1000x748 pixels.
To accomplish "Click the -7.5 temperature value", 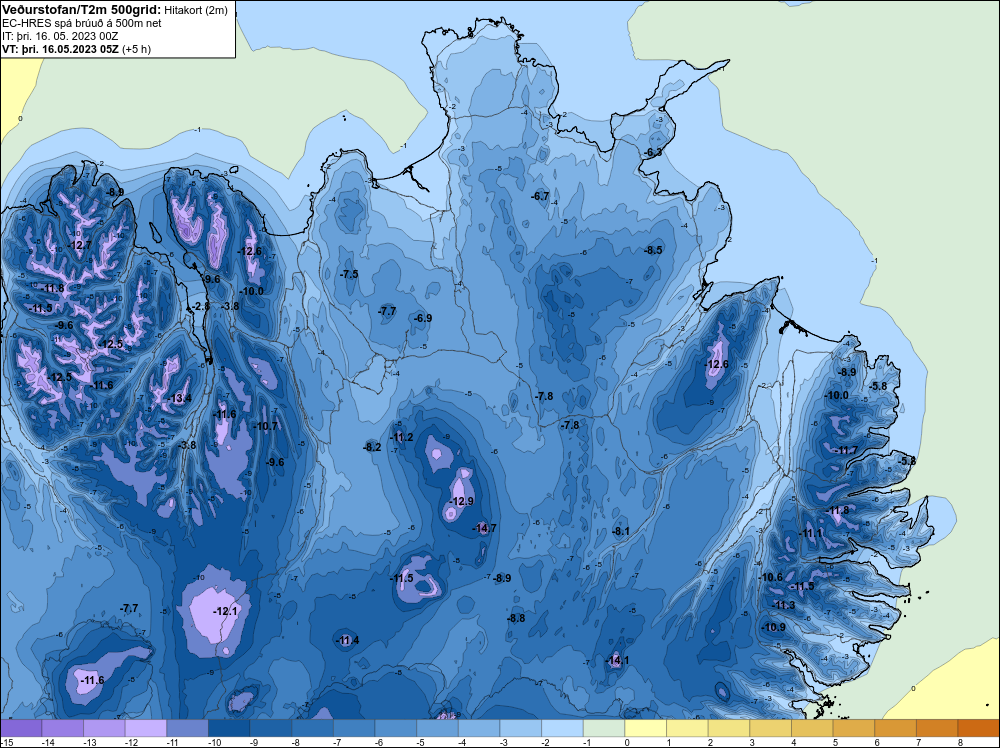I will [x=349, y=274].
